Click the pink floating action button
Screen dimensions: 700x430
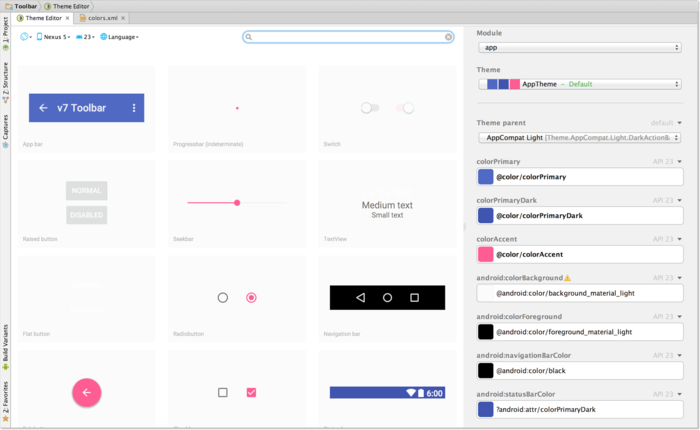tap(87, 392)
